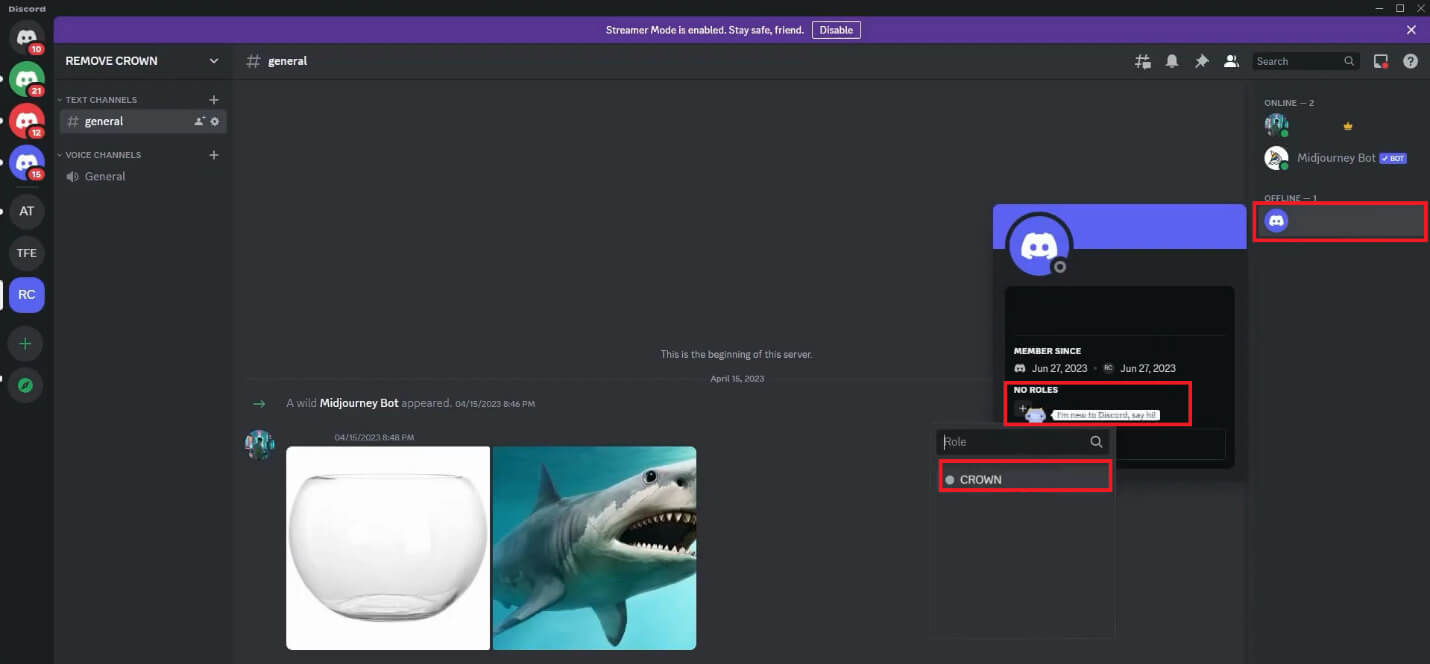
Task: Choose the CROWN role
Action: coord(1025,479)
